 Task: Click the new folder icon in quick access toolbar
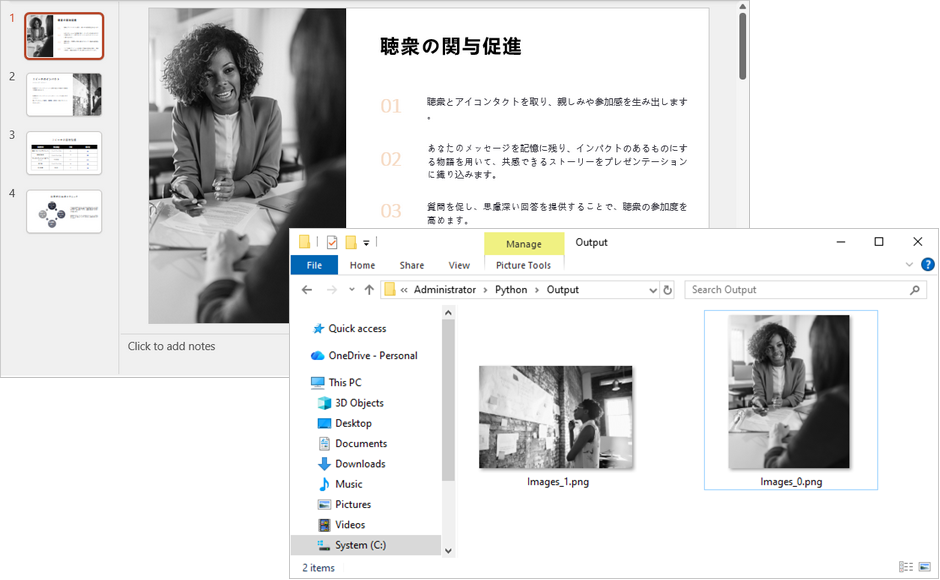pos(351,242)
